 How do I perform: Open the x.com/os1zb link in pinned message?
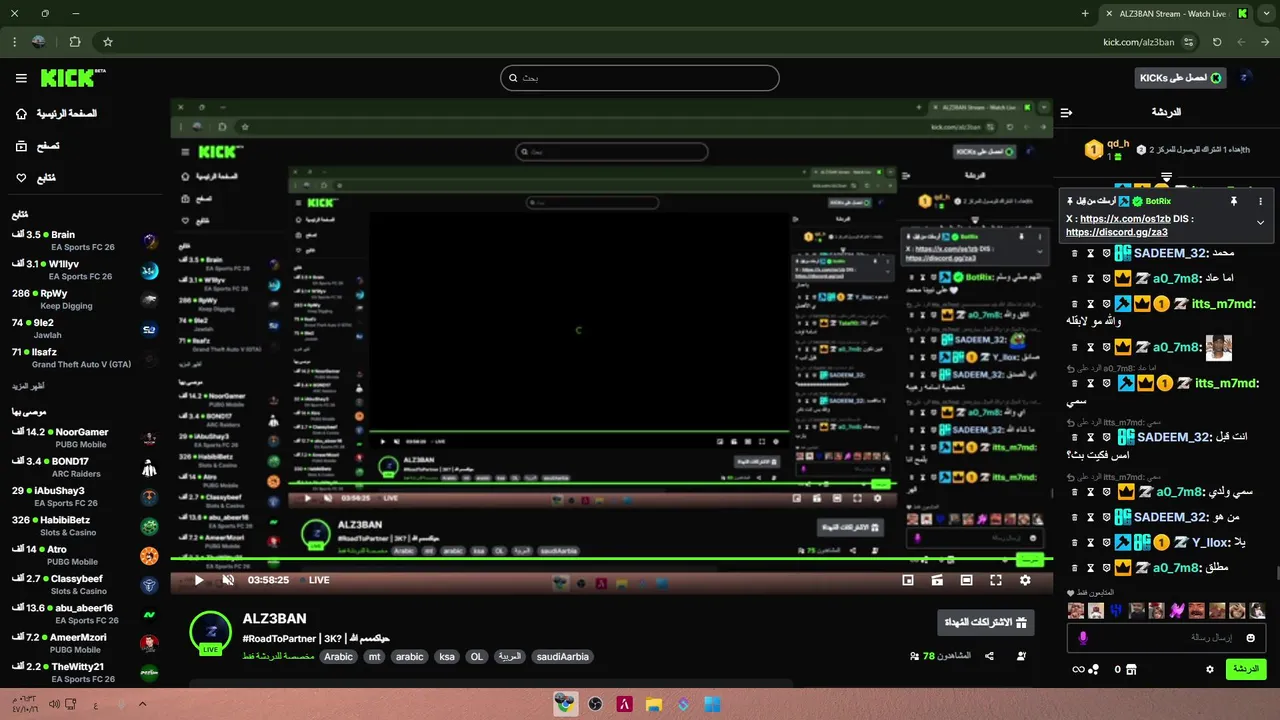pos(1125,219)
